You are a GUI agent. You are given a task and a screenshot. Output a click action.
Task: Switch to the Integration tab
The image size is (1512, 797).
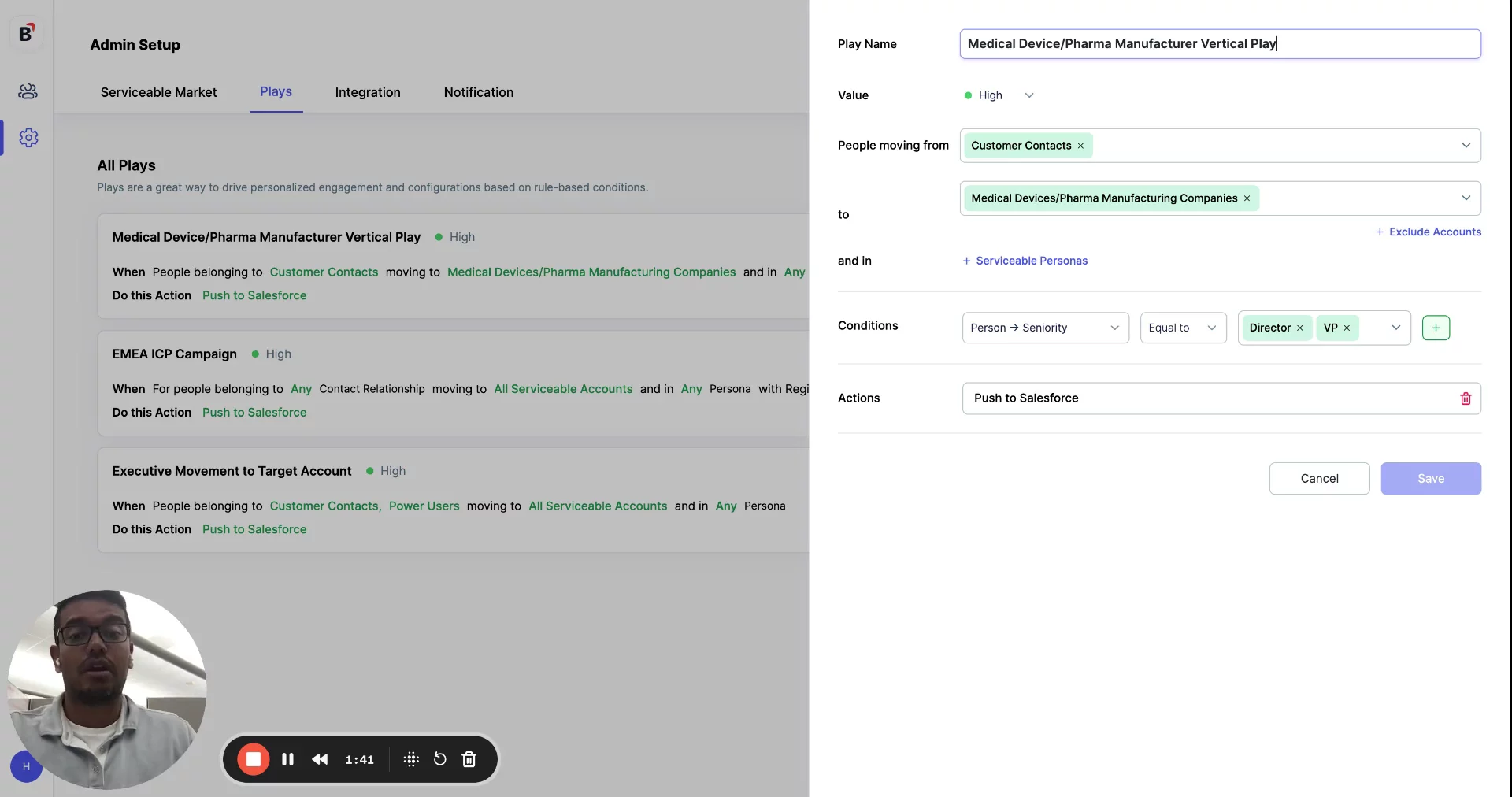point(367,92)
